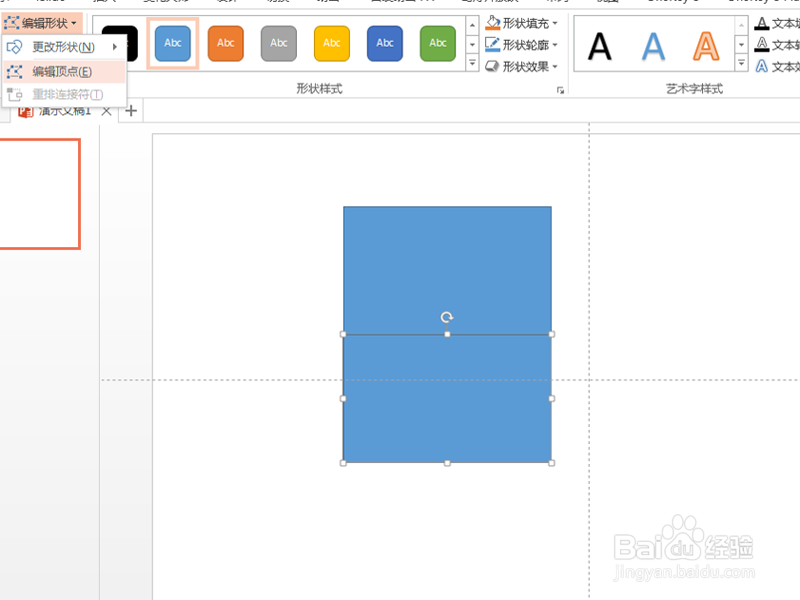The height and width of the screenshot is (600, 800).
Task: Open the 形状填充 dropdown arrow
Action: 555,23
